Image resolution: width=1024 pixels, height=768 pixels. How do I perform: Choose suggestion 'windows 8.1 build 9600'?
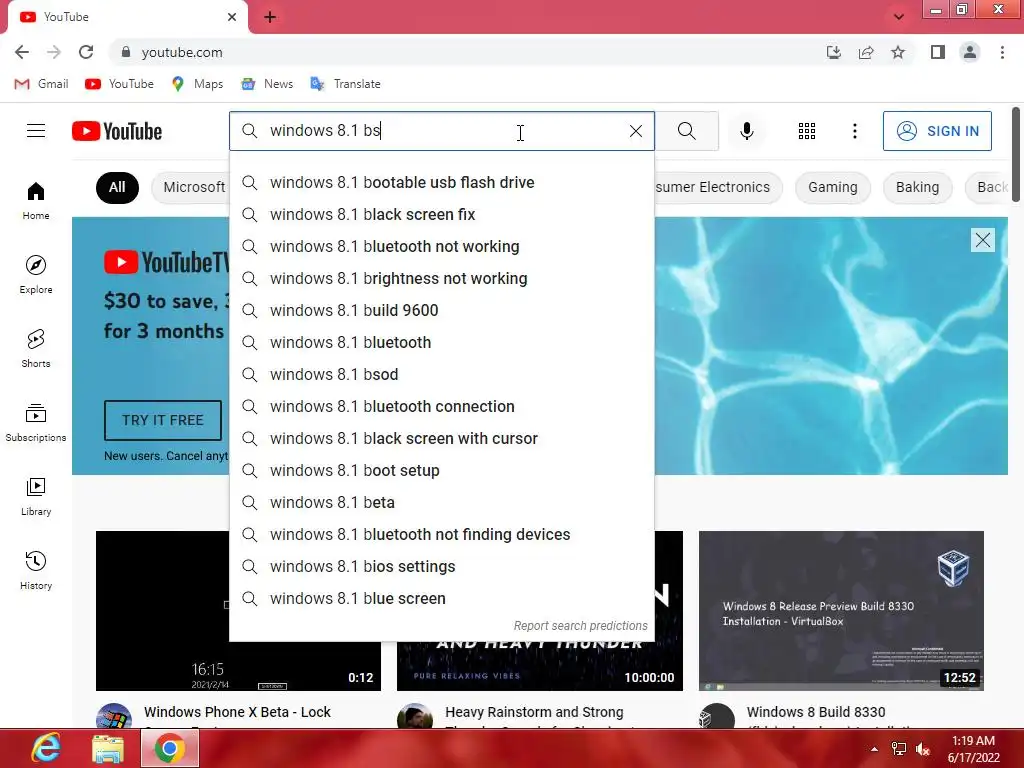click(441, 310)
